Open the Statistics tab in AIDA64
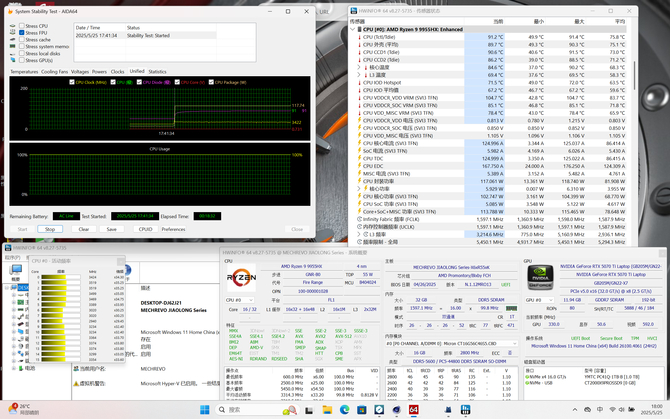 point(158,72)
